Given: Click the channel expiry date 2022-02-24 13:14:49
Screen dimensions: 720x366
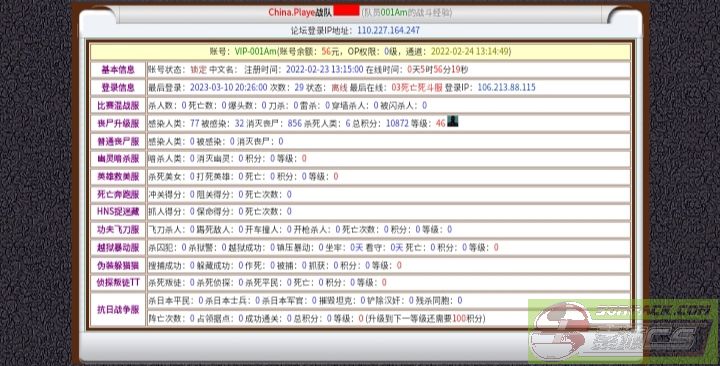Looking at the screenshot, I should (469, 51).
